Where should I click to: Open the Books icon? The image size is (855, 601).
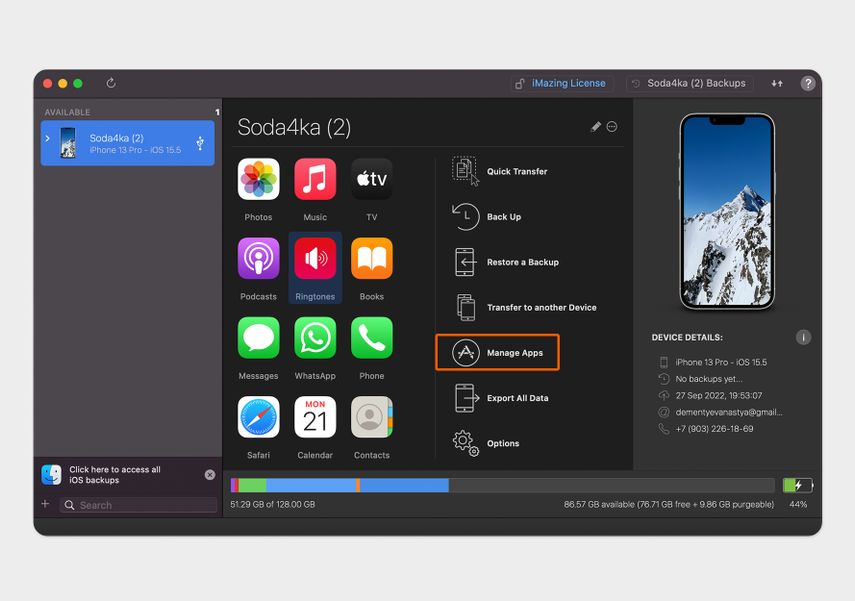[372, 259]
